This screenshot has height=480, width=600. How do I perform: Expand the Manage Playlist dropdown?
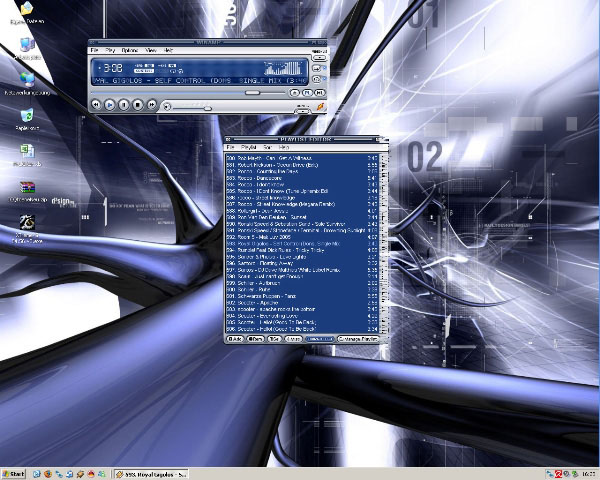coord(356,338)
